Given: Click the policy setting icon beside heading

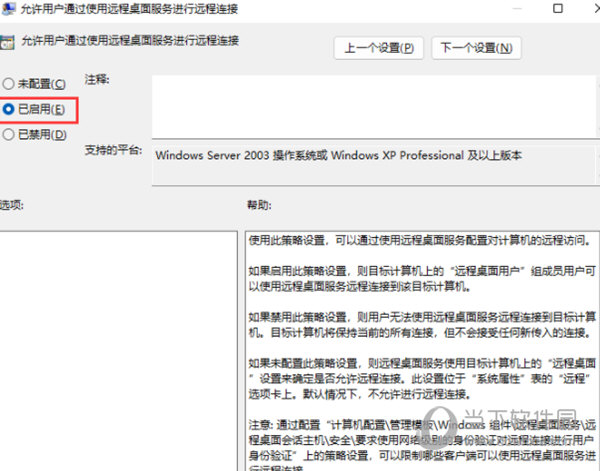Looking at the screenshot, I should (x=7, y=42).
